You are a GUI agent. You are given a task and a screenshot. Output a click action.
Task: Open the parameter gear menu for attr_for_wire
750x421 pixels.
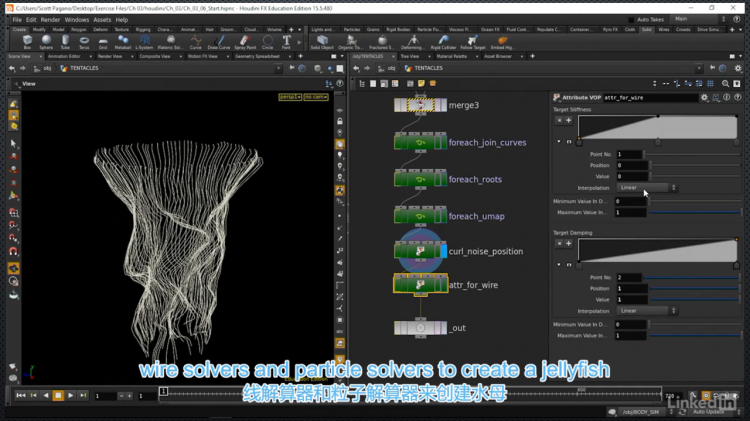705,98
